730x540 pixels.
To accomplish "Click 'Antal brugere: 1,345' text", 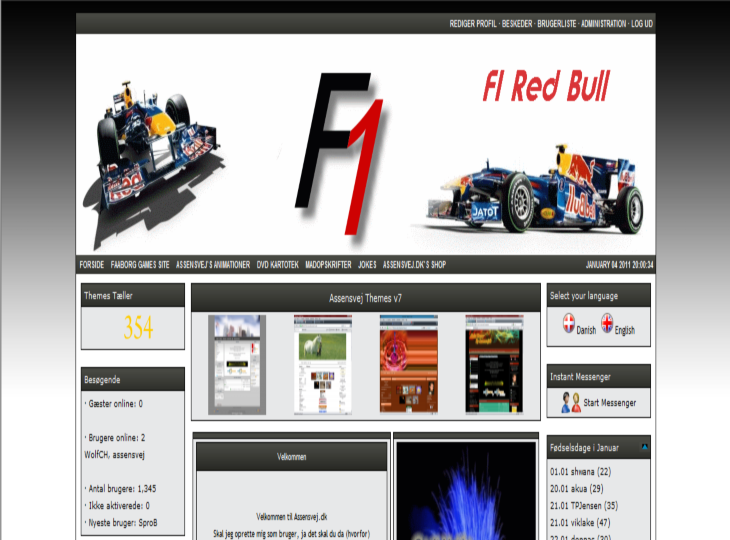I will pyautogui.click(x=122, y=489).
